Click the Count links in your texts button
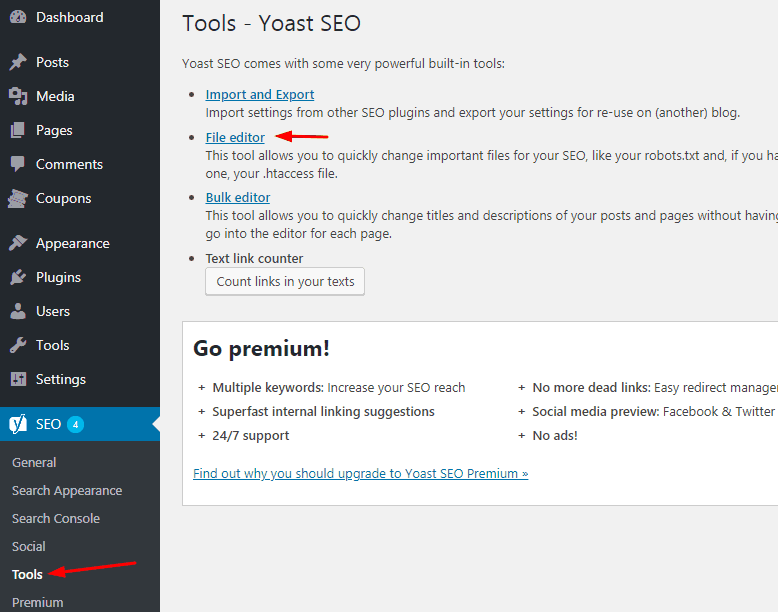778x612 pixels. (285, 281)
